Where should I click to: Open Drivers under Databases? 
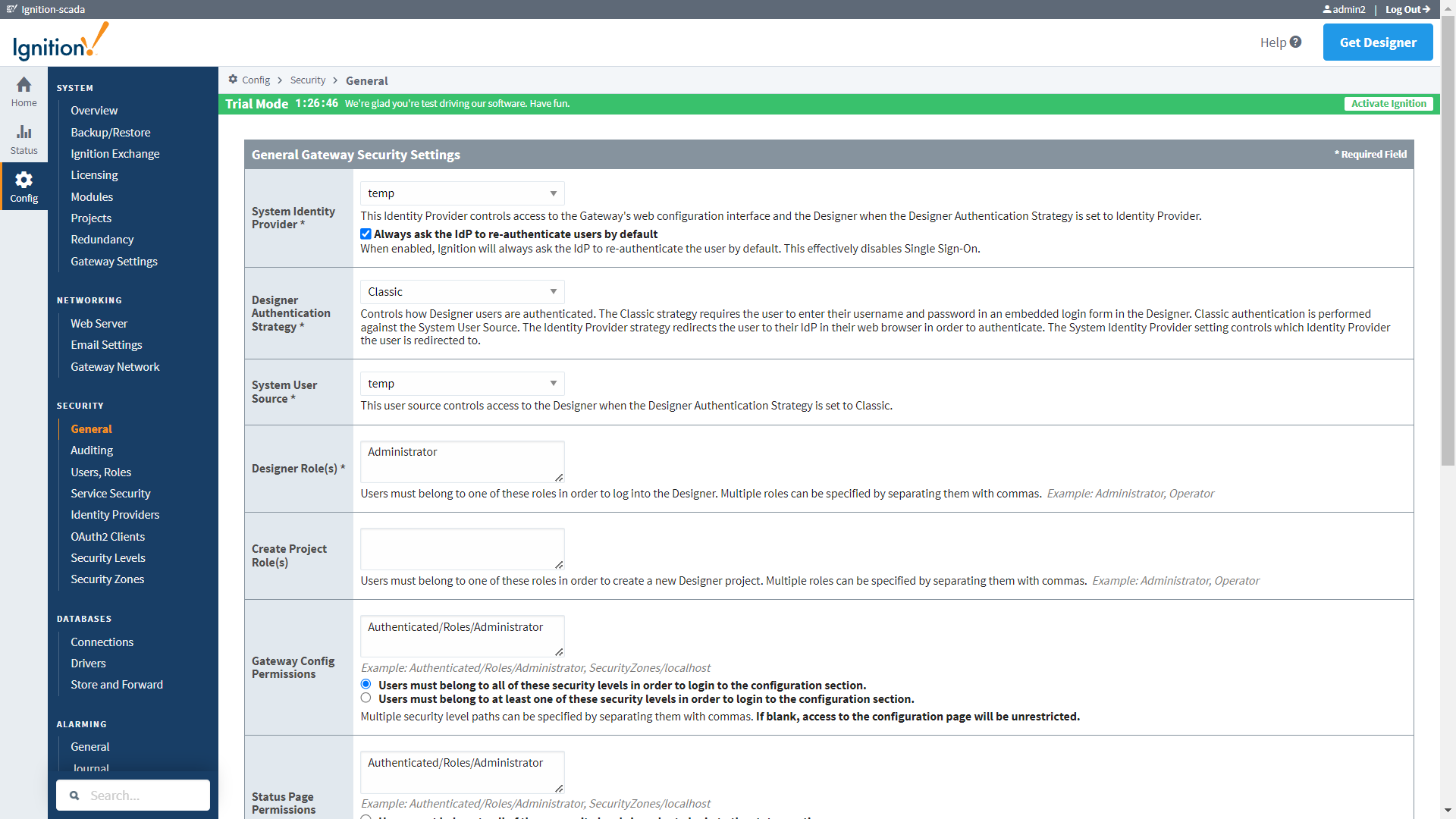[89, 663]
